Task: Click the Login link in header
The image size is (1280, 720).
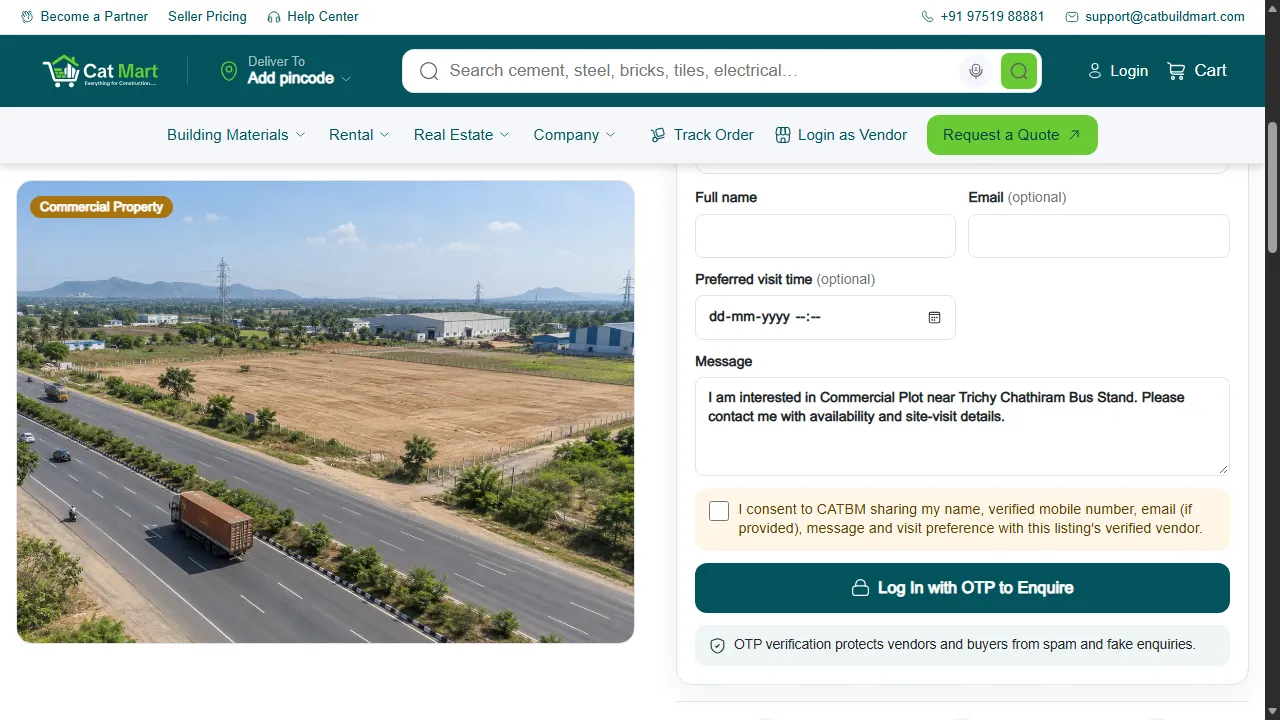Action: click(x=1118, y=71)
